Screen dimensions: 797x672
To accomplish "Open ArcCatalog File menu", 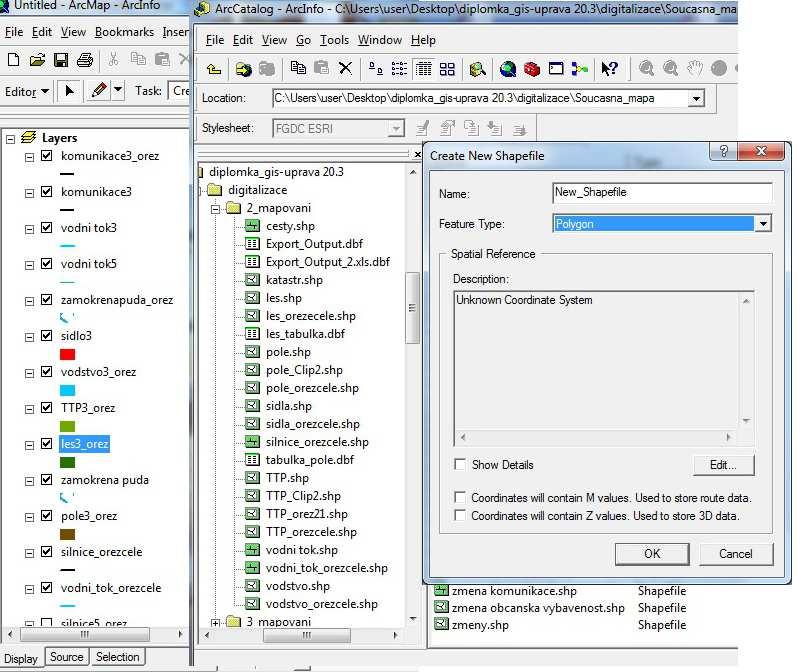I will point(214,40).
